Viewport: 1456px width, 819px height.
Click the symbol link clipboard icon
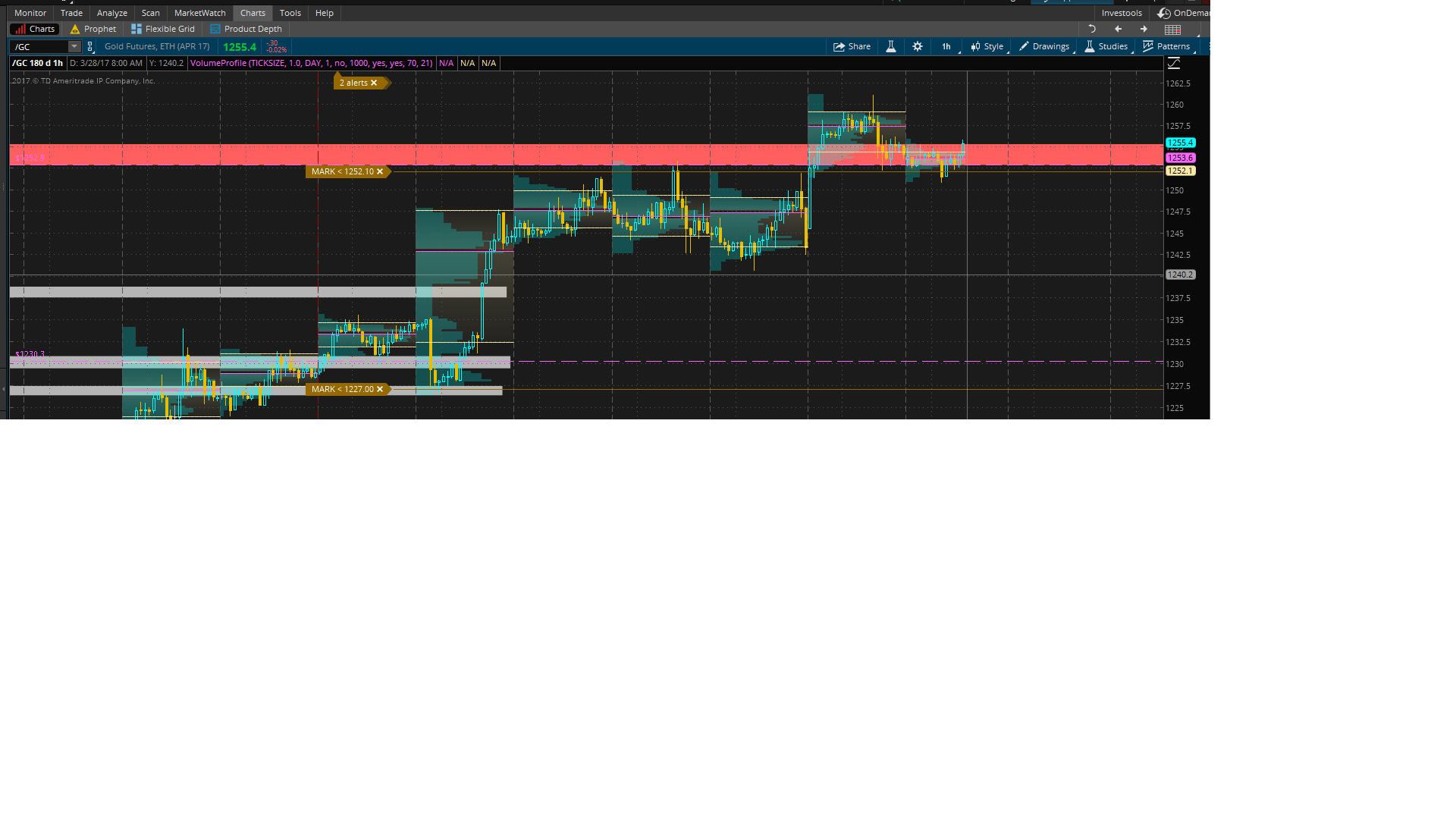point(90,47)
